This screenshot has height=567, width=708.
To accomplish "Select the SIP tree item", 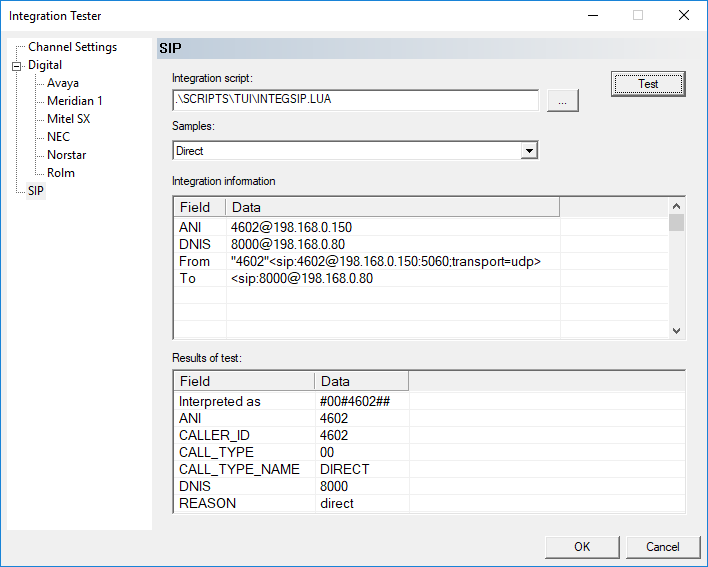I will (x=36, y=191).
